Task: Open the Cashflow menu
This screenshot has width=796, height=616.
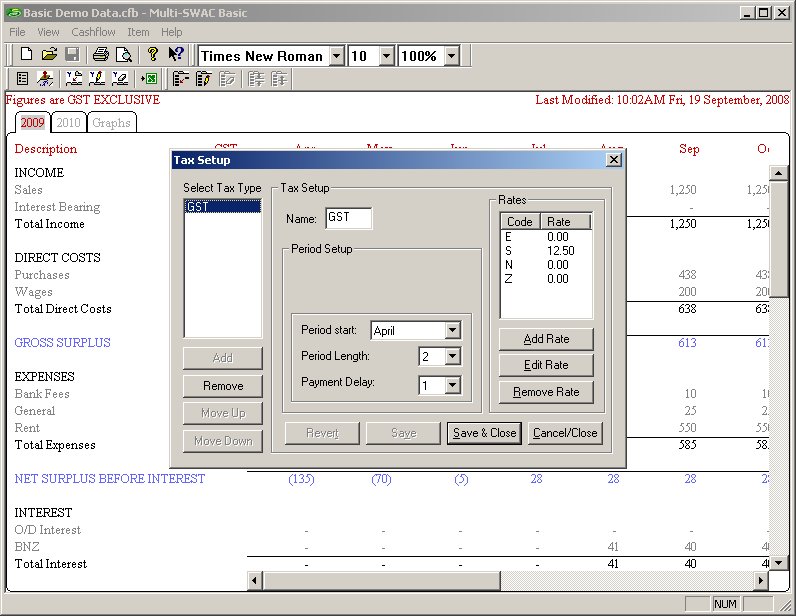Action: tap(93, 32)
